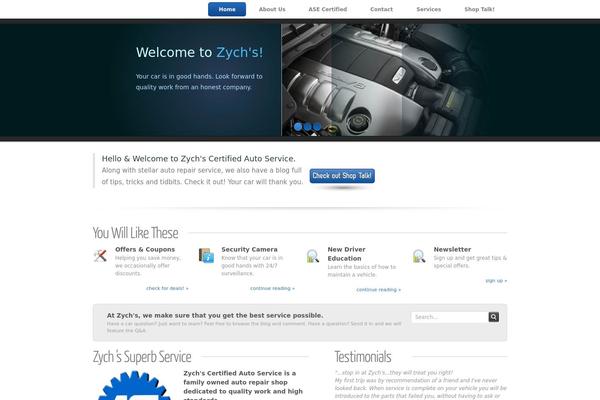Click the search magnifier button
Screen dimensions: 600x400
[494, 317]
